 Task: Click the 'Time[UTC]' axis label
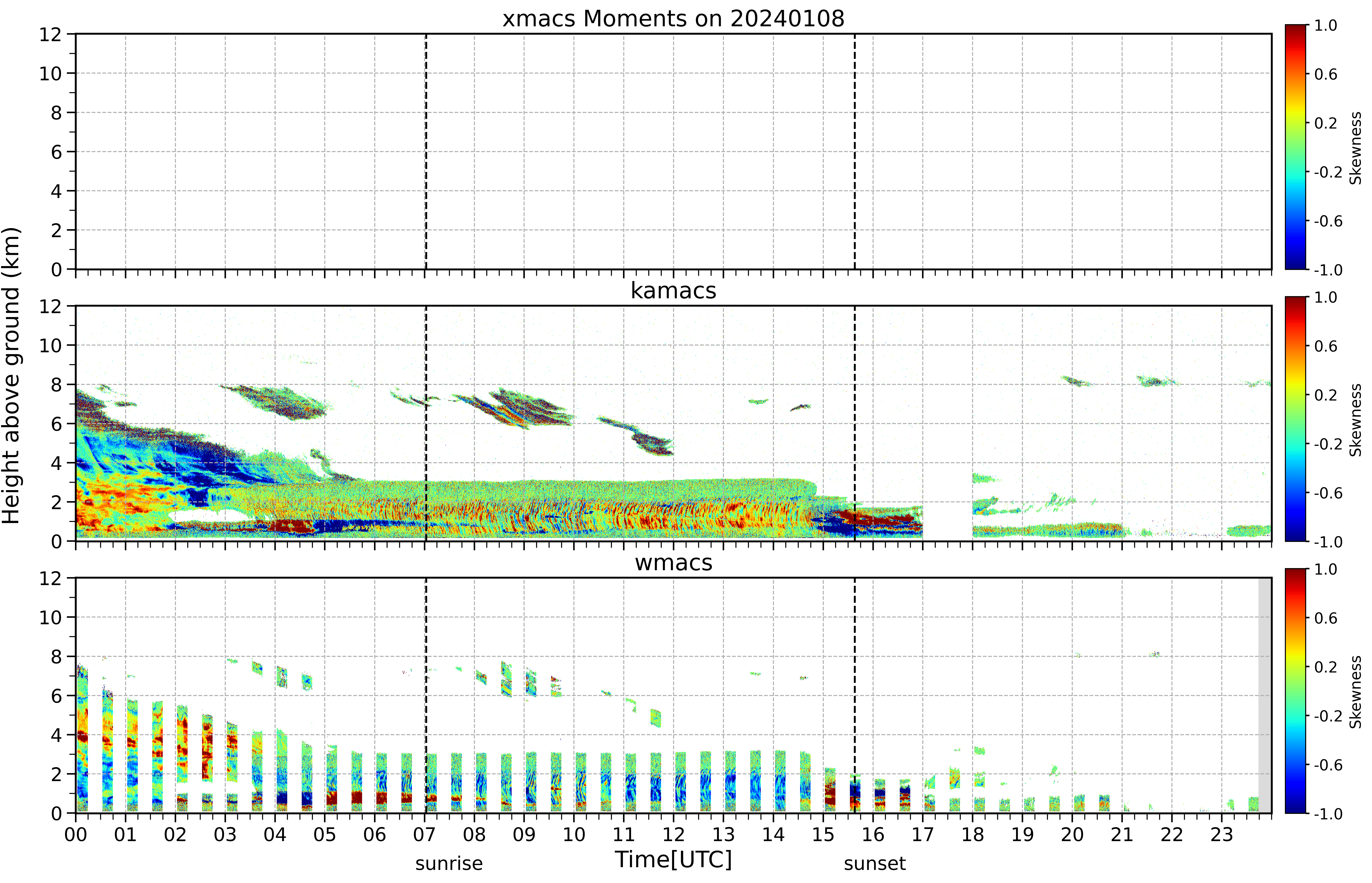click(673, 859)
